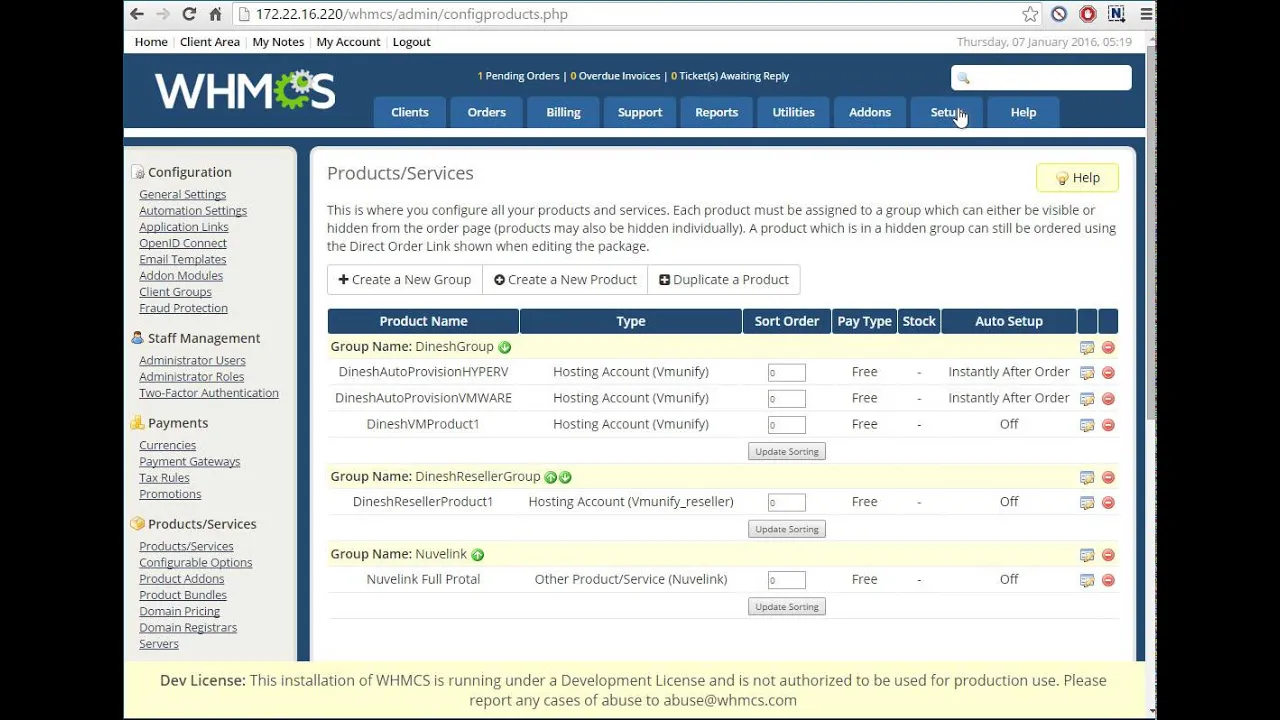Click the green arrow next to DineshGroup
This screenshot has height=720, width=1280.
(505, 347)
